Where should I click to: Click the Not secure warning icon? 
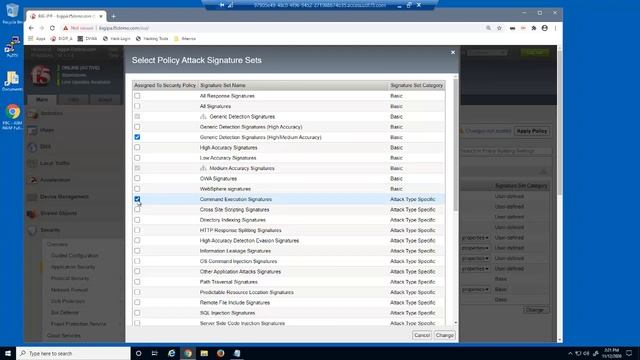tap(65, 28)
